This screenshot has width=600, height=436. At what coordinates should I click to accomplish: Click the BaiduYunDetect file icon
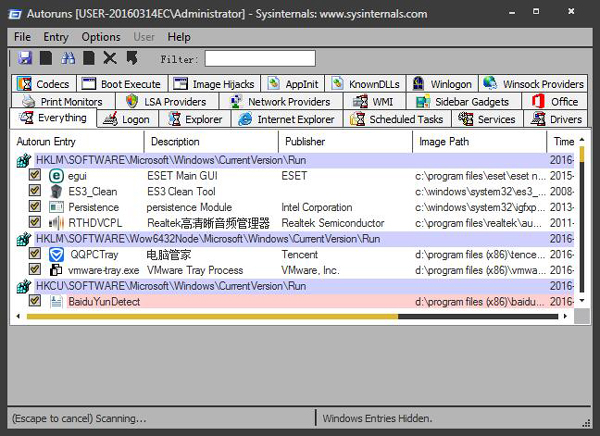[56, 302]
